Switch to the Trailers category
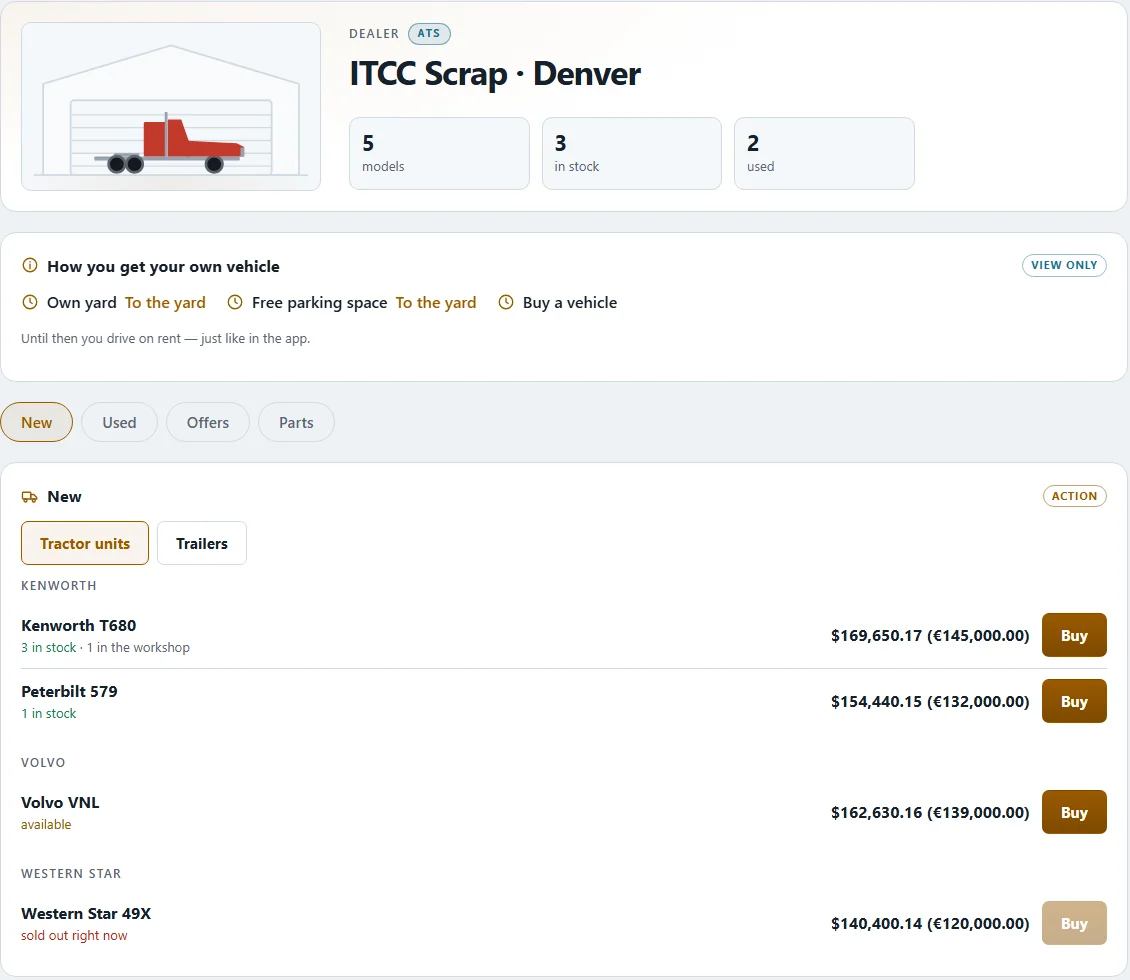This screenshot has height=980, width=1130. pos(202,543)
